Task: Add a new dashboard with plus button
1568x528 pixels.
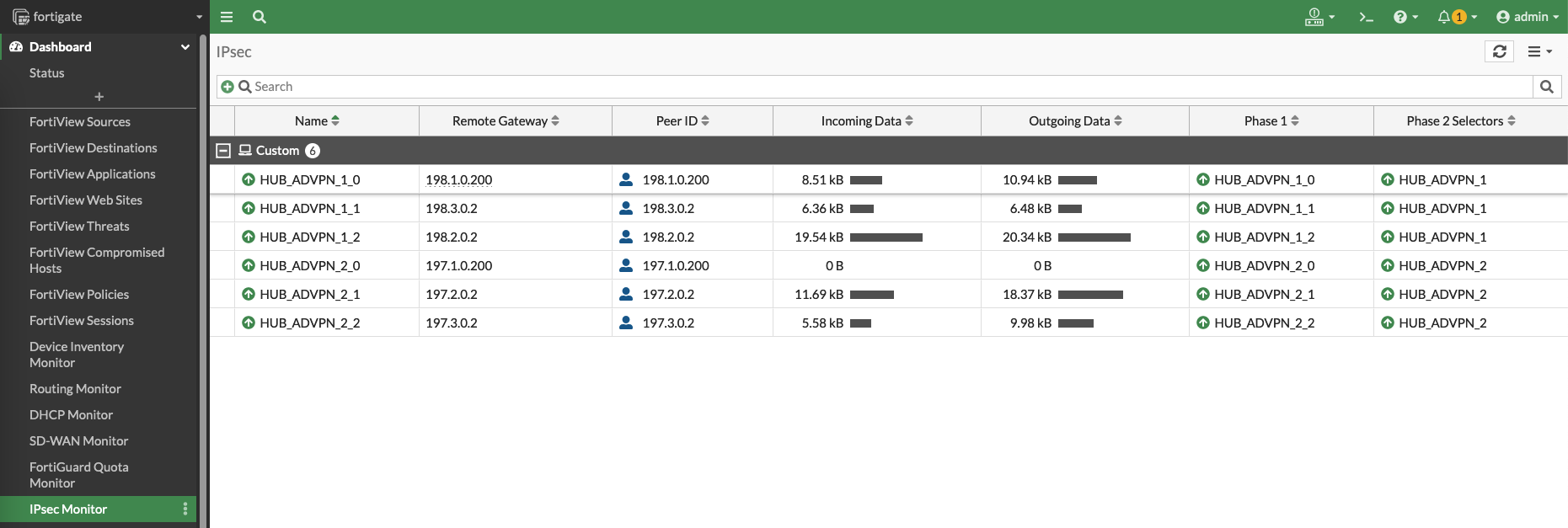Action: coord(99,97)
